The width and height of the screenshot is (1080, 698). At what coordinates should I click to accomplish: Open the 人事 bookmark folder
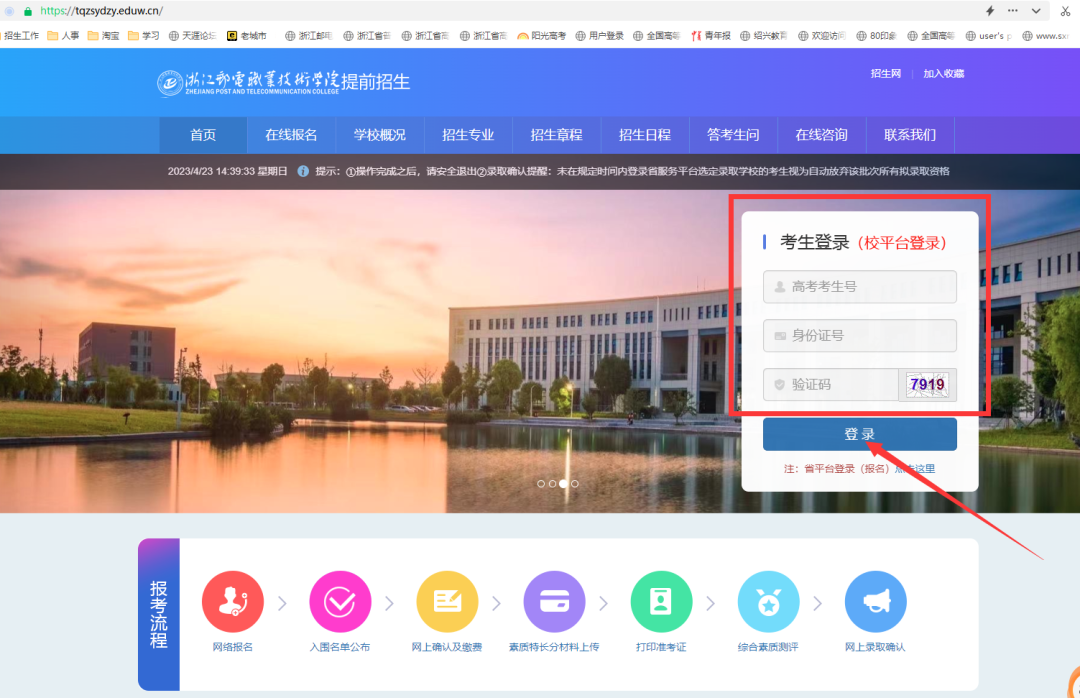(63, 36)
